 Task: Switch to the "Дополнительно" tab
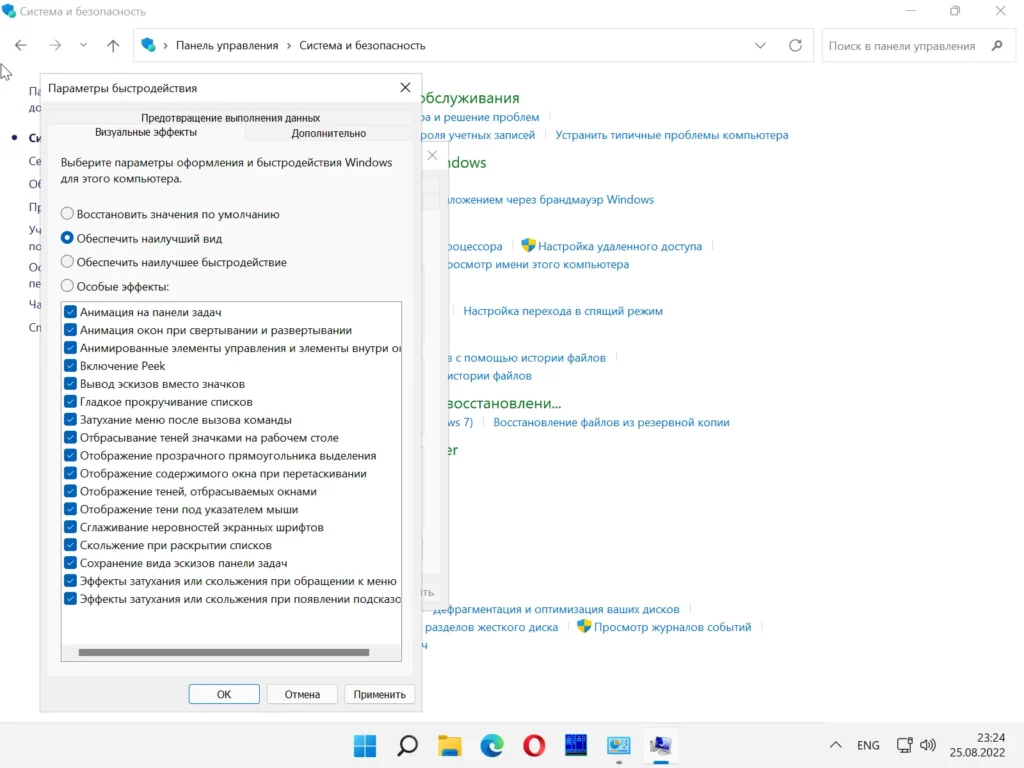point(328,133)
